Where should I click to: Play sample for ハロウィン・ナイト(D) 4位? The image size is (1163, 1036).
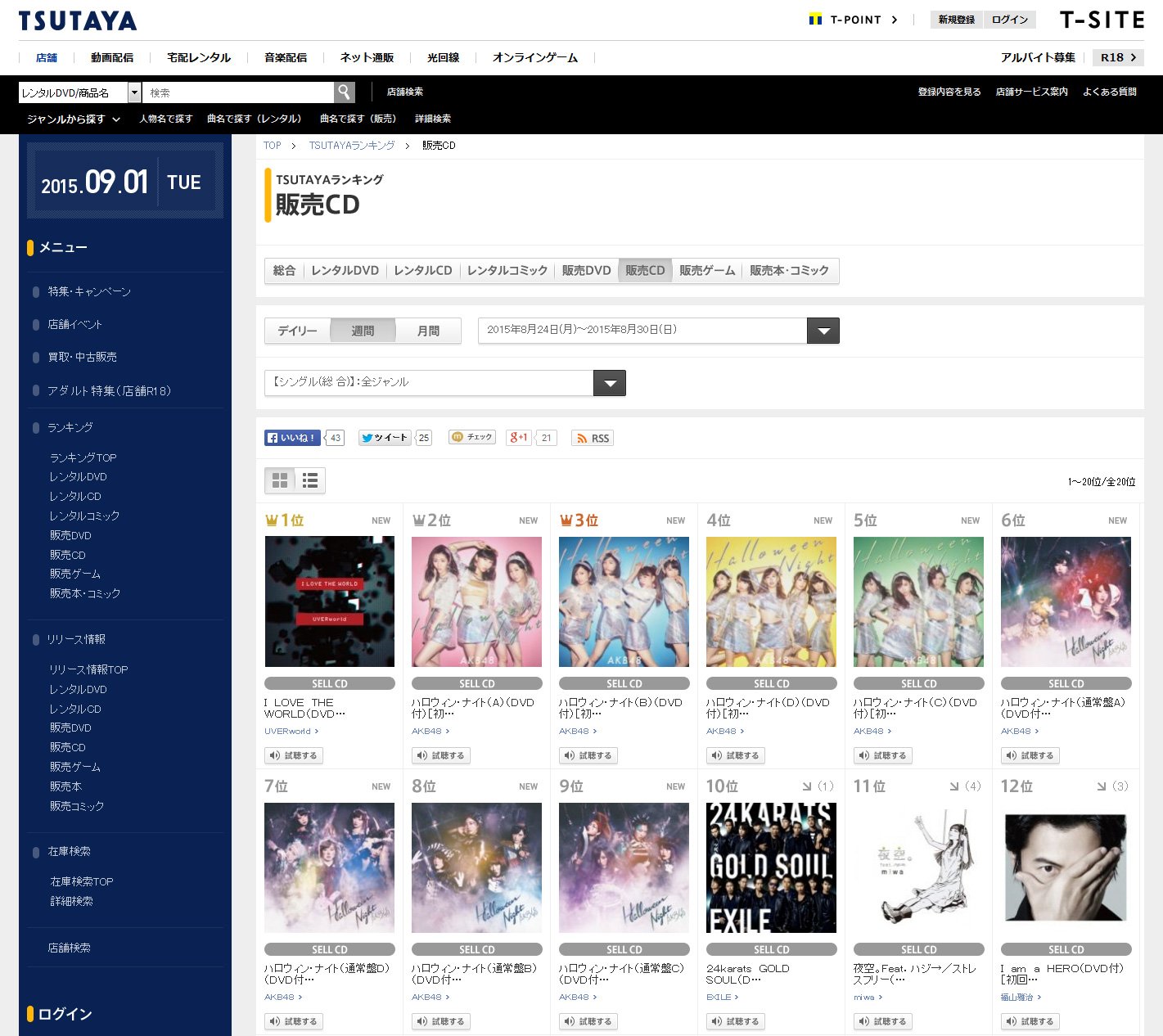736,755
